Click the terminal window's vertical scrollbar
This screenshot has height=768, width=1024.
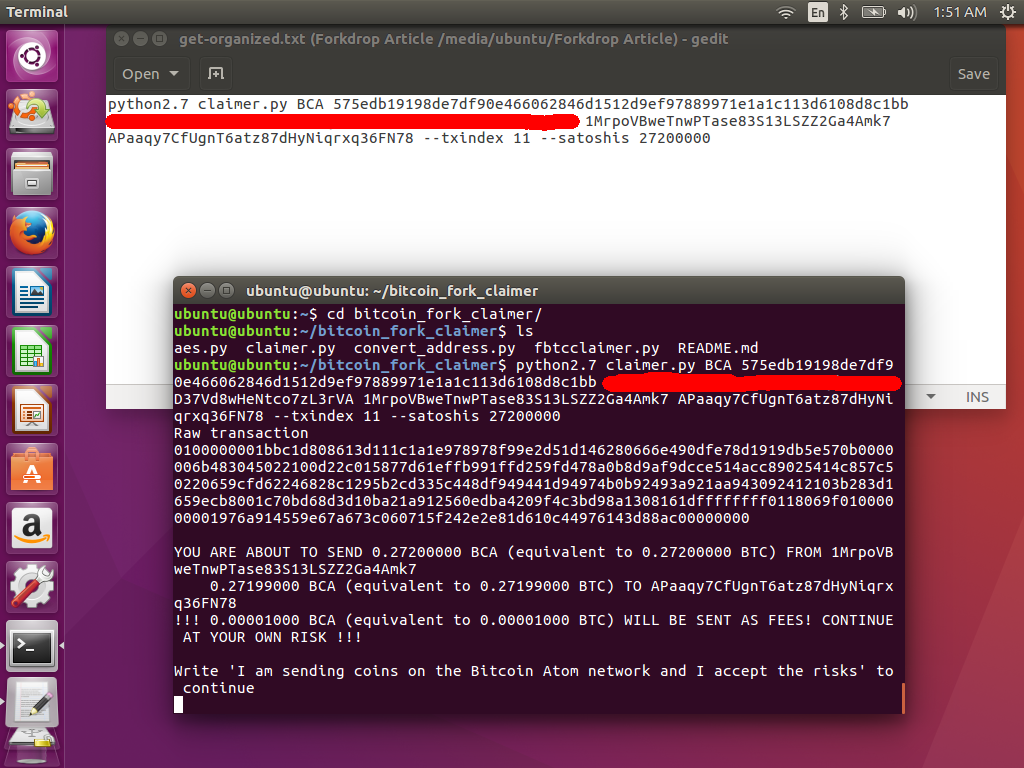[x=902, y=698]
